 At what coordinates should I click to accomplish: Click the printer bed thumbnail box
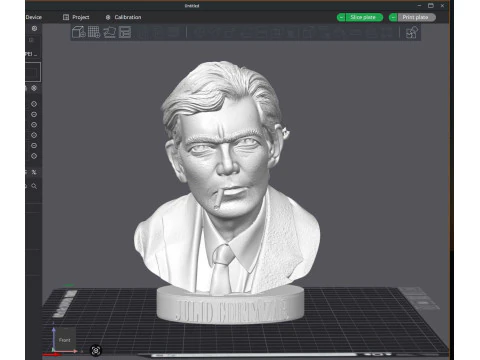33,72
